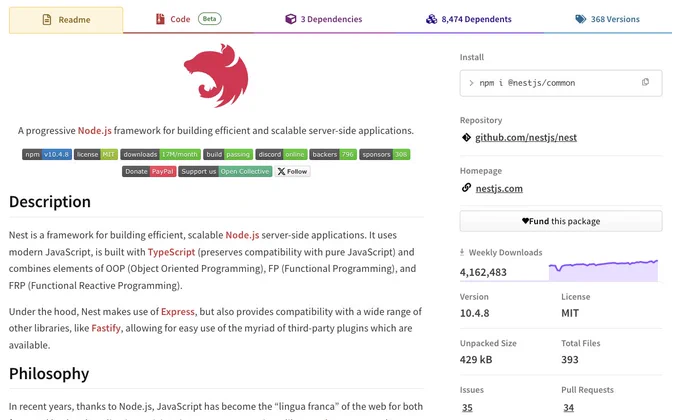This screenshot has height=420, width=680.
Task: Open the TypeScript link
Action: (x=171, y=252)
